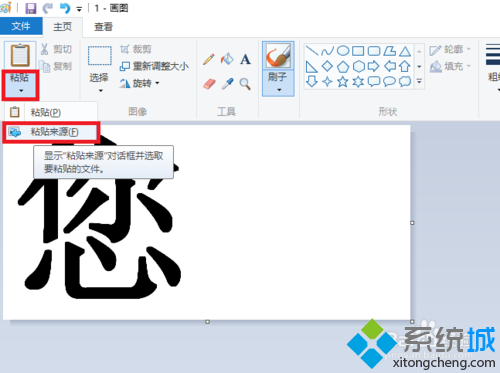Click the canvas bottom-edge resize handle
The width and height of the screenshot is (500, 373).
[207, 322]
